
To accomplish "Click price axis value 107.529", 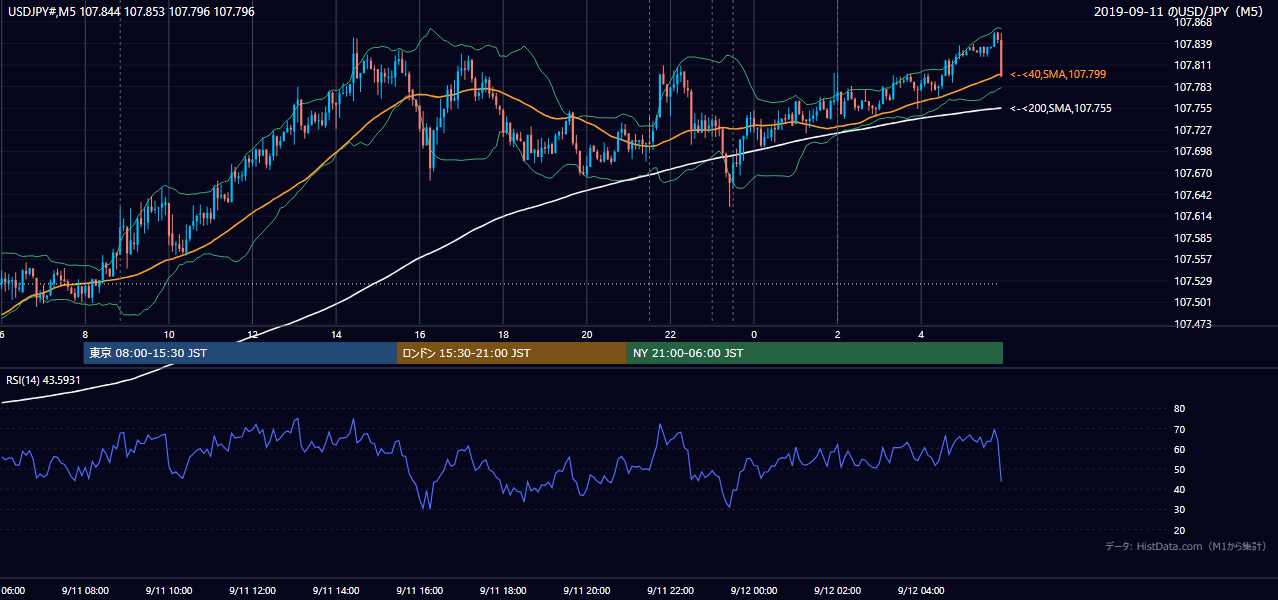I will pos(1193,281).
